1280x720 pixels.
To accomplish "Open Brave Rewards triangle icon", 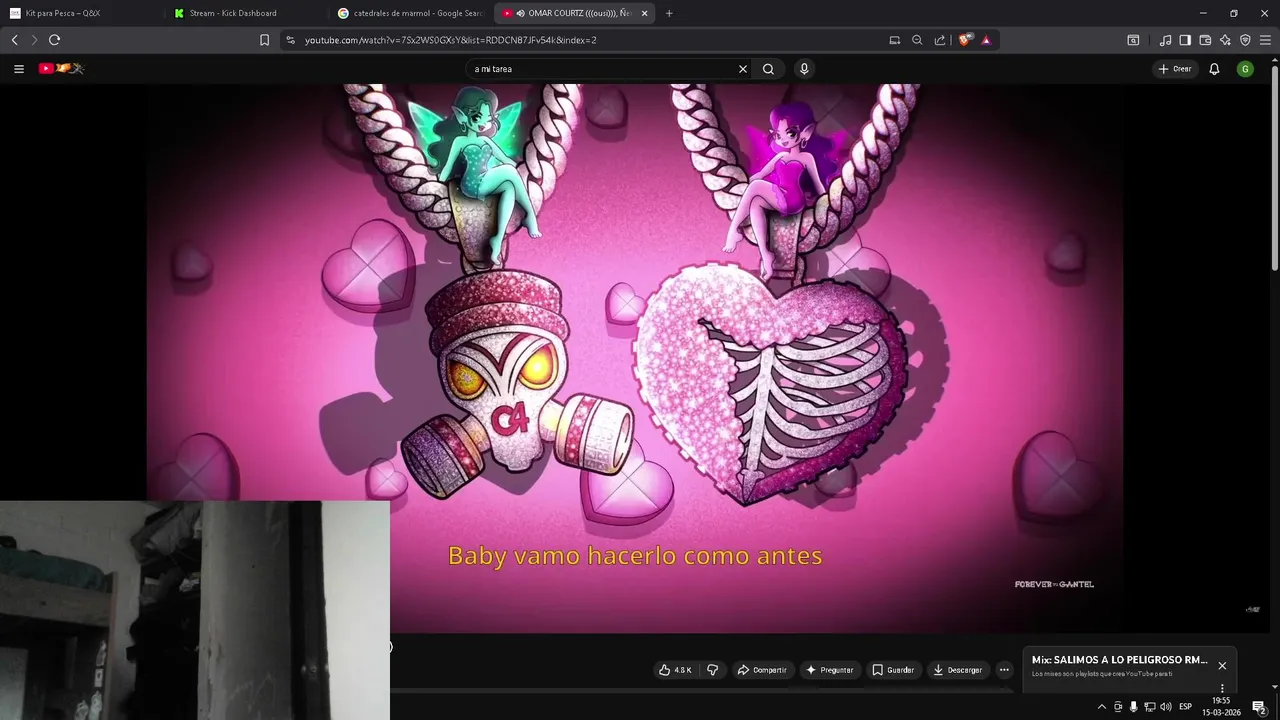I will pyautogui.click(x=986, y=40).
